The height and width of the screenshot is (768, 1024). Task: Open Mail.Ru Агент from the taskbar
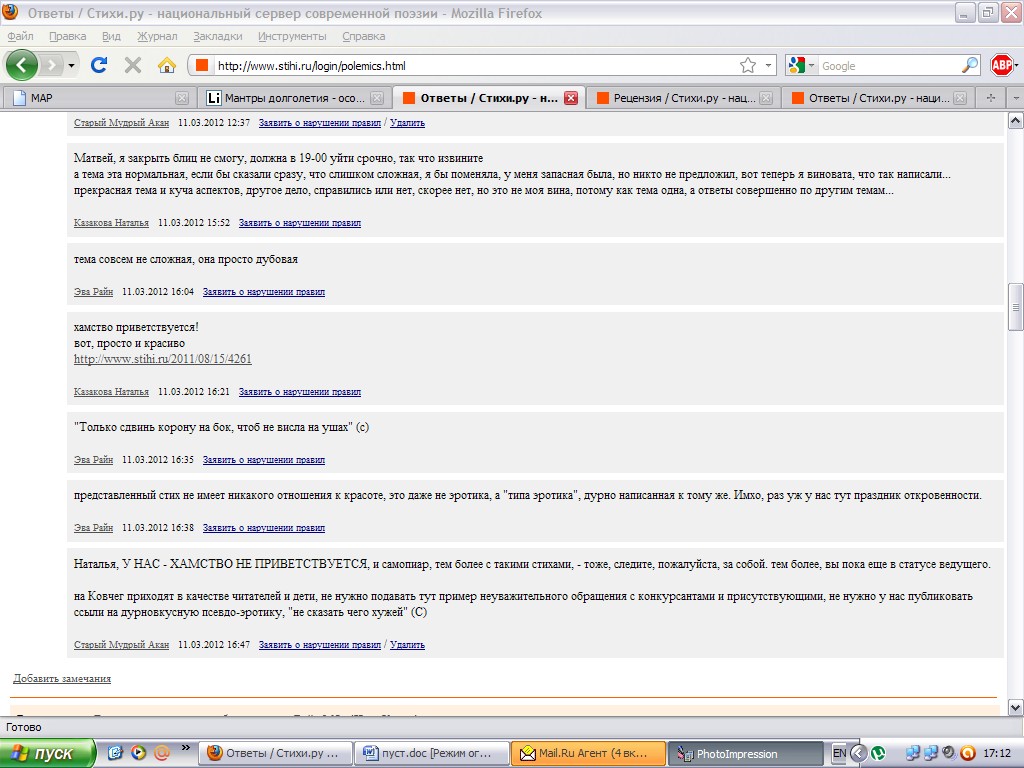(x=588, y=753)
